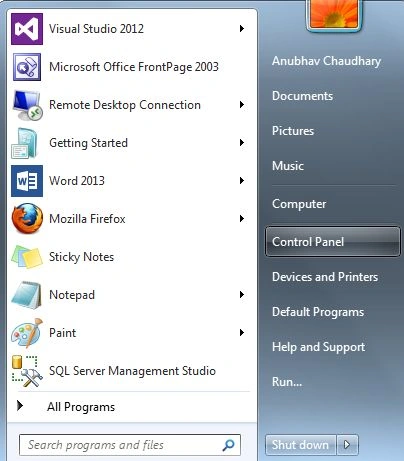Open Anubhav Chaudhary user folder
Image resolution: width=404 pixels, height=461 pixels.
pyautogui.click(x=326, y=61)
